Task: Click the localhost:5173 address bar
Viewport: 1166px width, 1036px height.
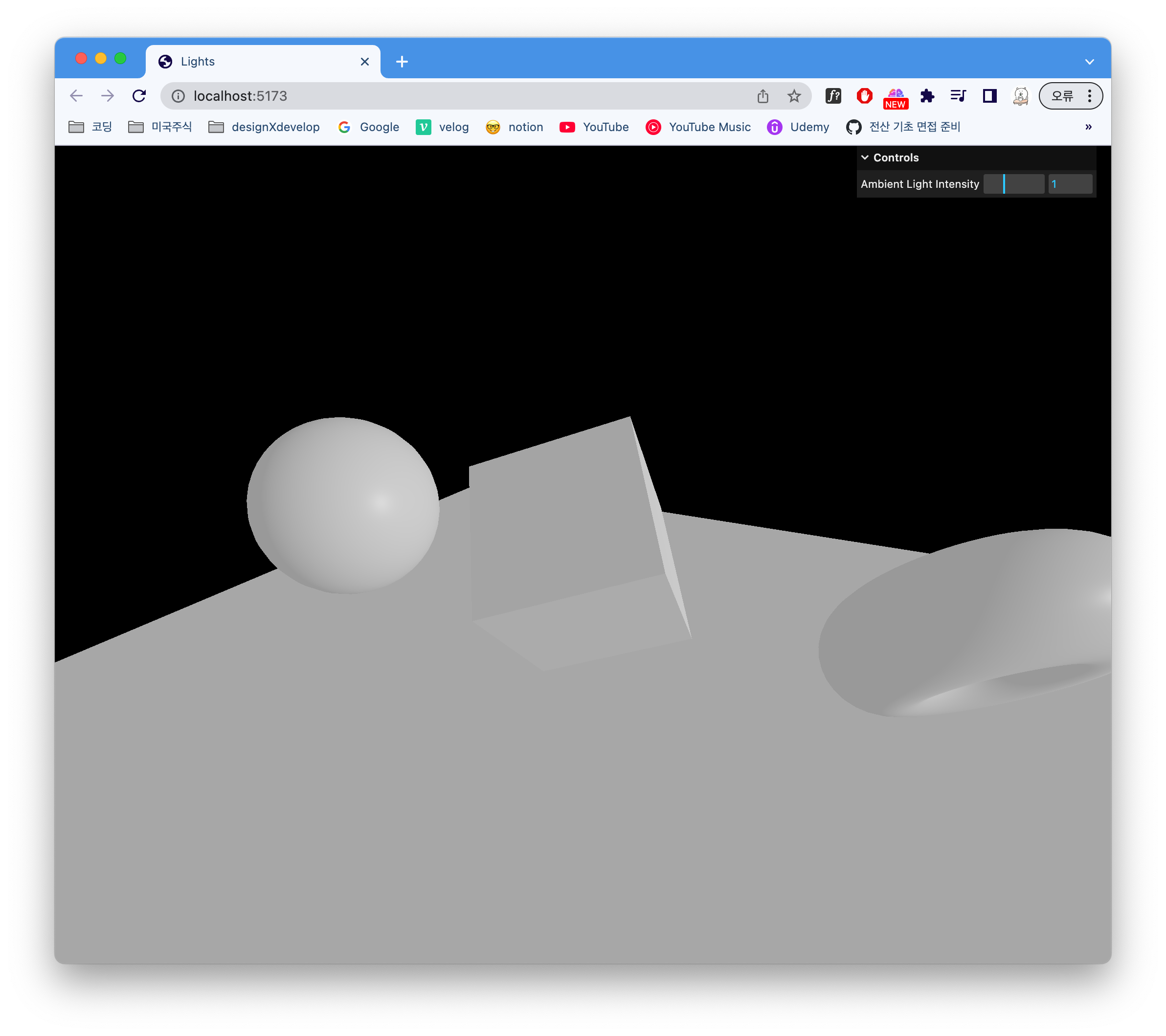Action: pos(456,96)
